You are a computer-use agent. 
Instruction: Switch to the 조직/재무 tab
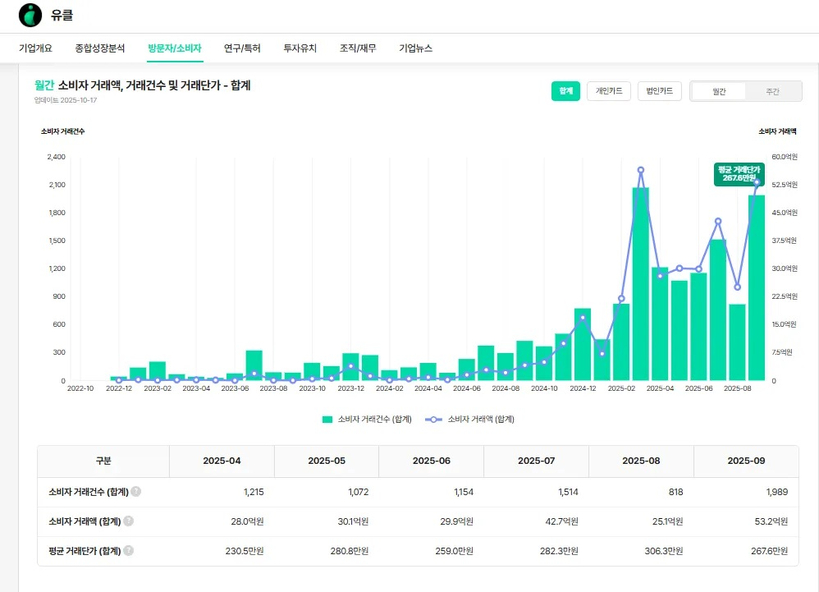pyautogui.click(x=358, y=48)
